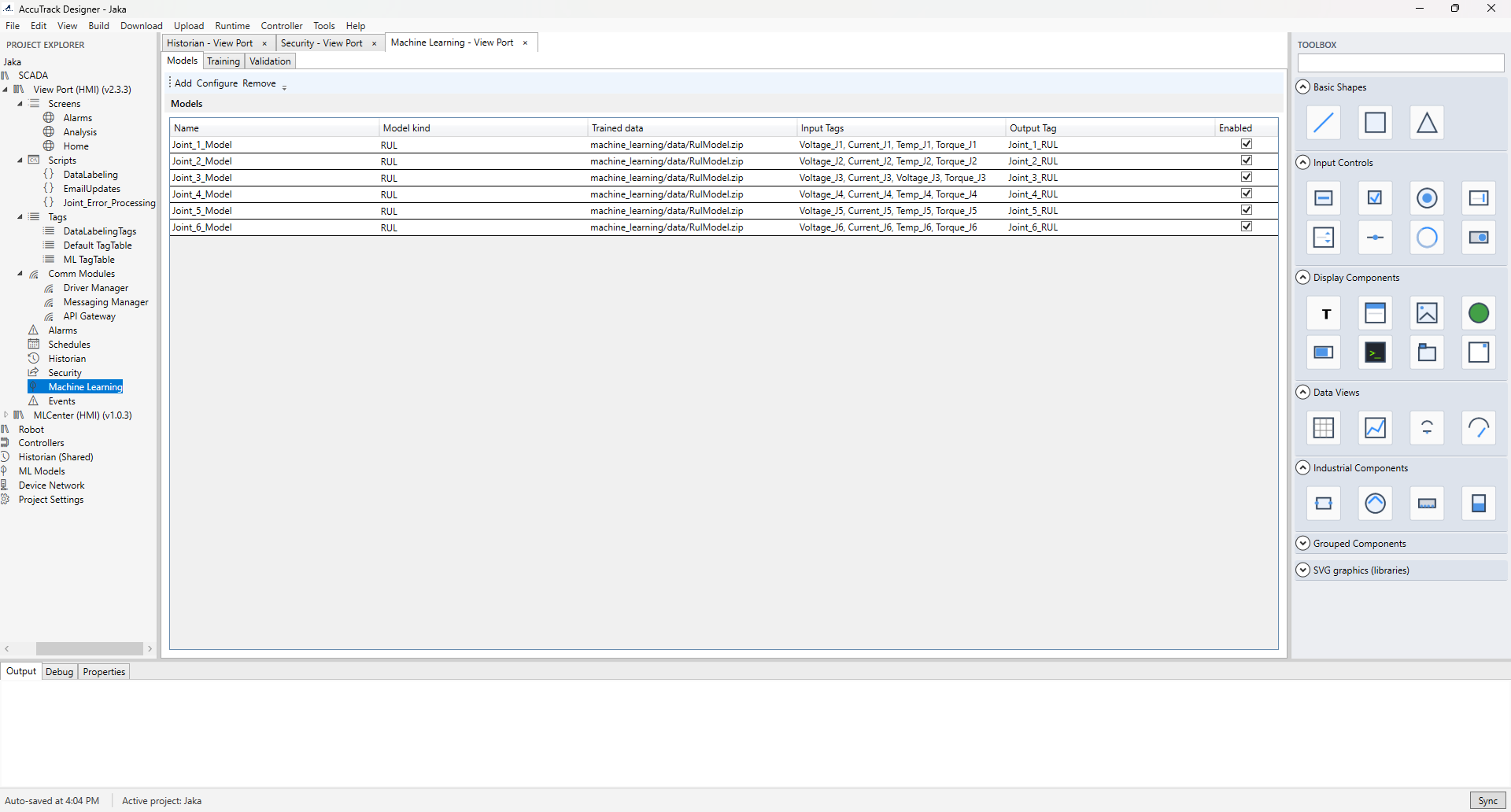Image resolution: width=1511 pixels, height=812 pixels.
Task: Select the Triangle shape tool
Action: [x=1427, y=123]
